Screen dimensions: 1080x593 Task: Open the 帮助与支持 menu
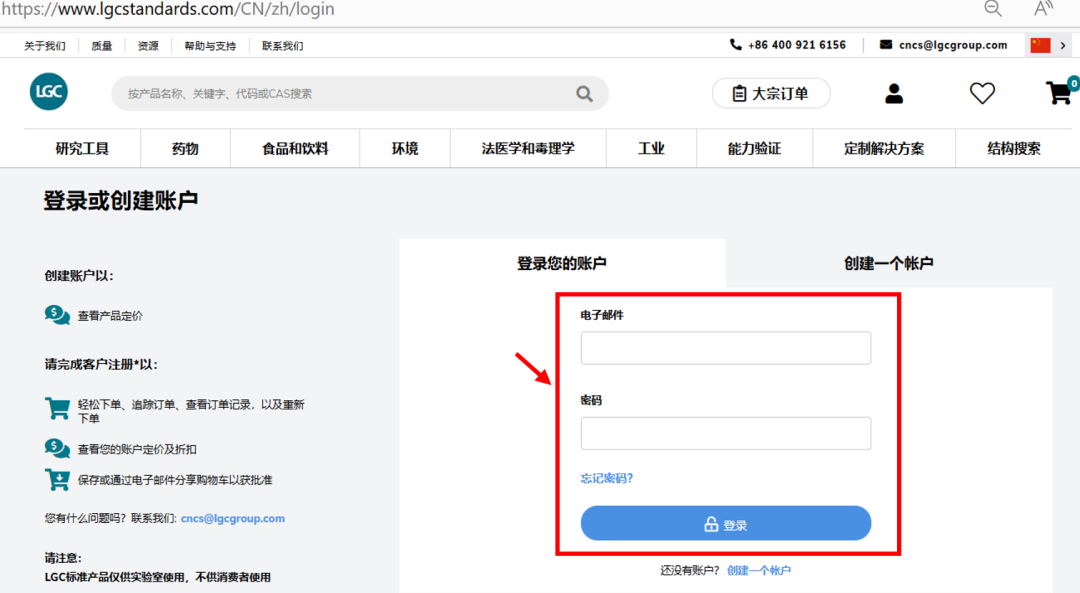209,45
